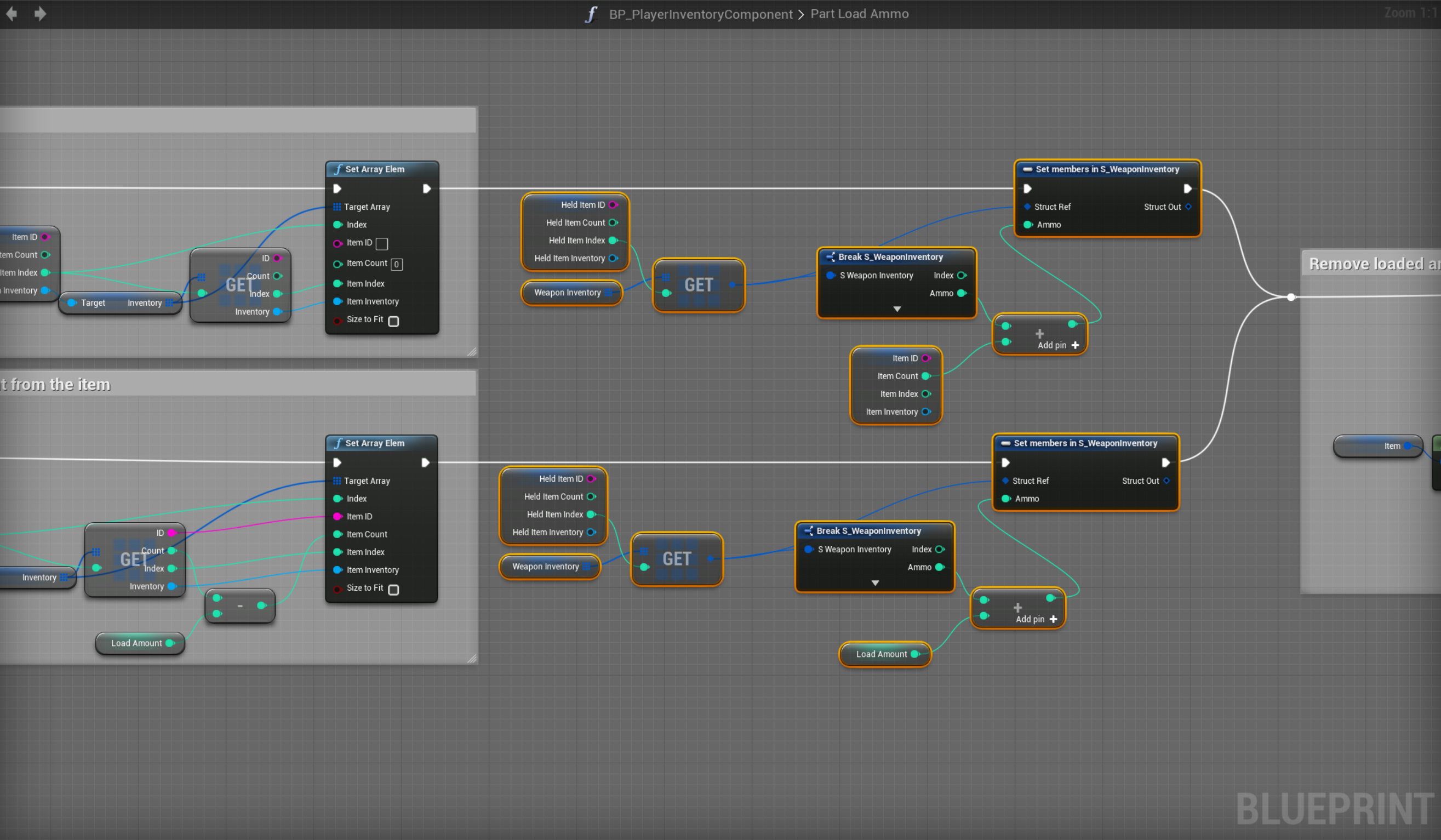Click the upper Break S_WeaponInventory struct icon
The height and width of the screenshot is (840, 1441).
[830, 257]
